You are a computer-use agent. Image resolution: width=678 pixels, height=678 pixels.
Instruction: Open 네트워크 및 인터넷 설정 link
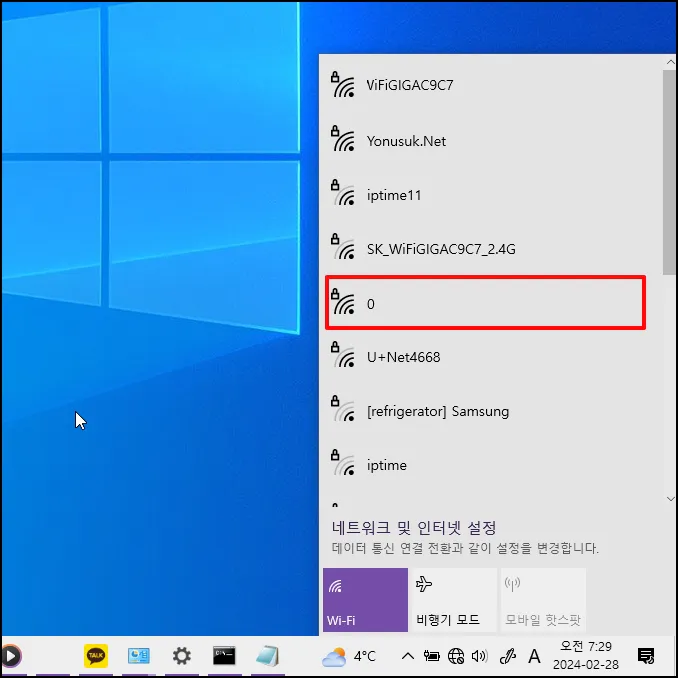click(x=414, y=528)
